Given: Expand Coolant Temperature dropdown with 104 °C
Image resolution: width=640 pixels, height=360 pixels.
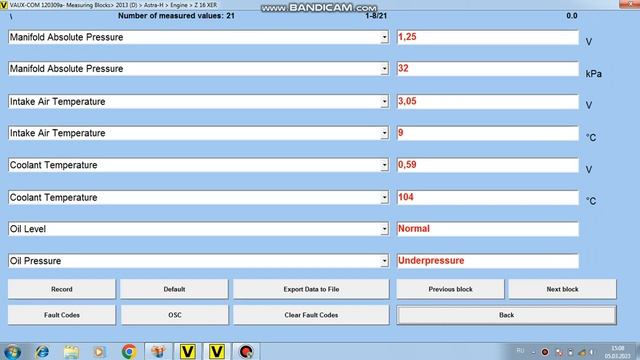Looking at the screenshot, I should tap(384, 198).
